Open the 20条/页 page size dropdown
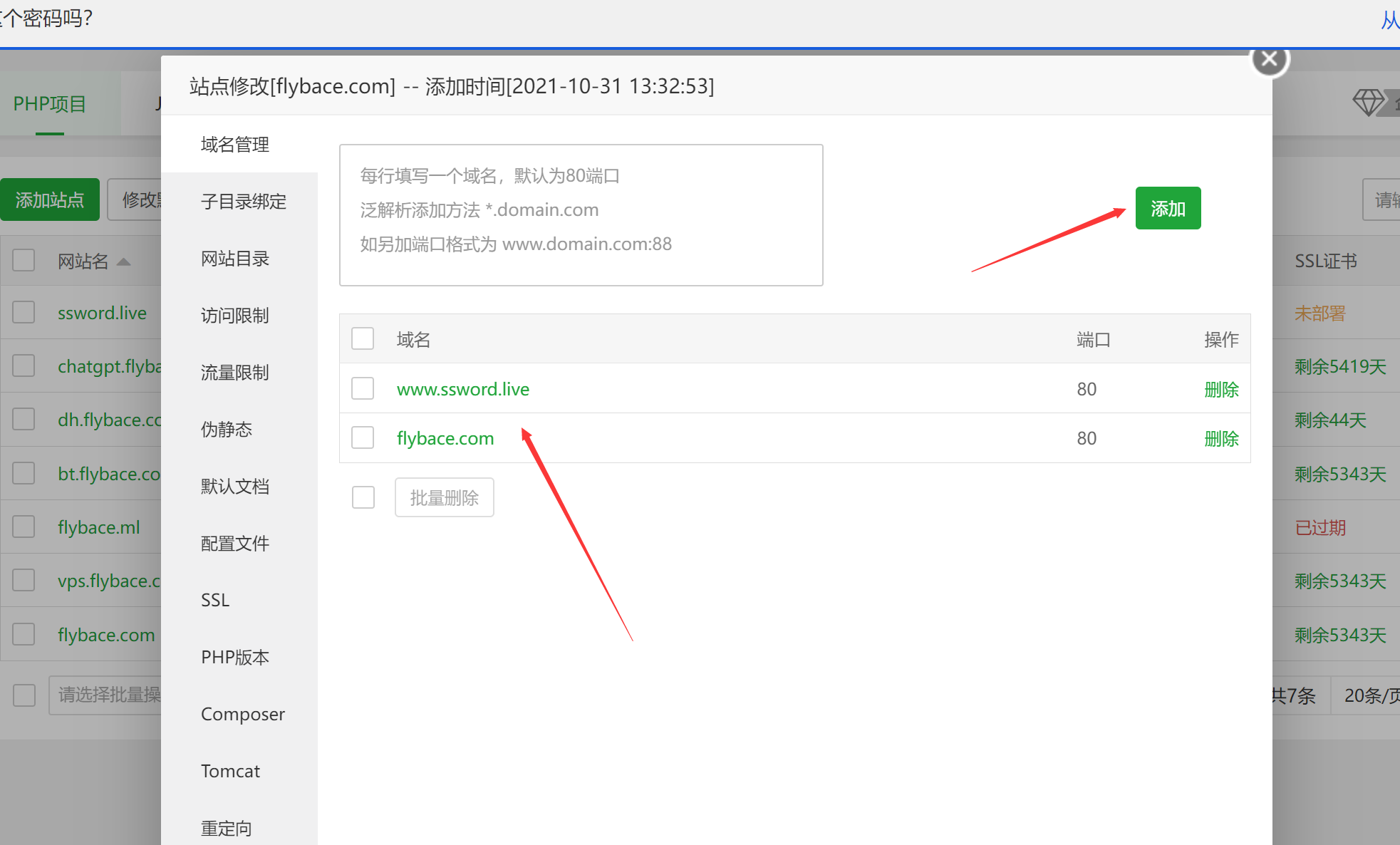The image size is (1400, 845). coord(1369,695)
